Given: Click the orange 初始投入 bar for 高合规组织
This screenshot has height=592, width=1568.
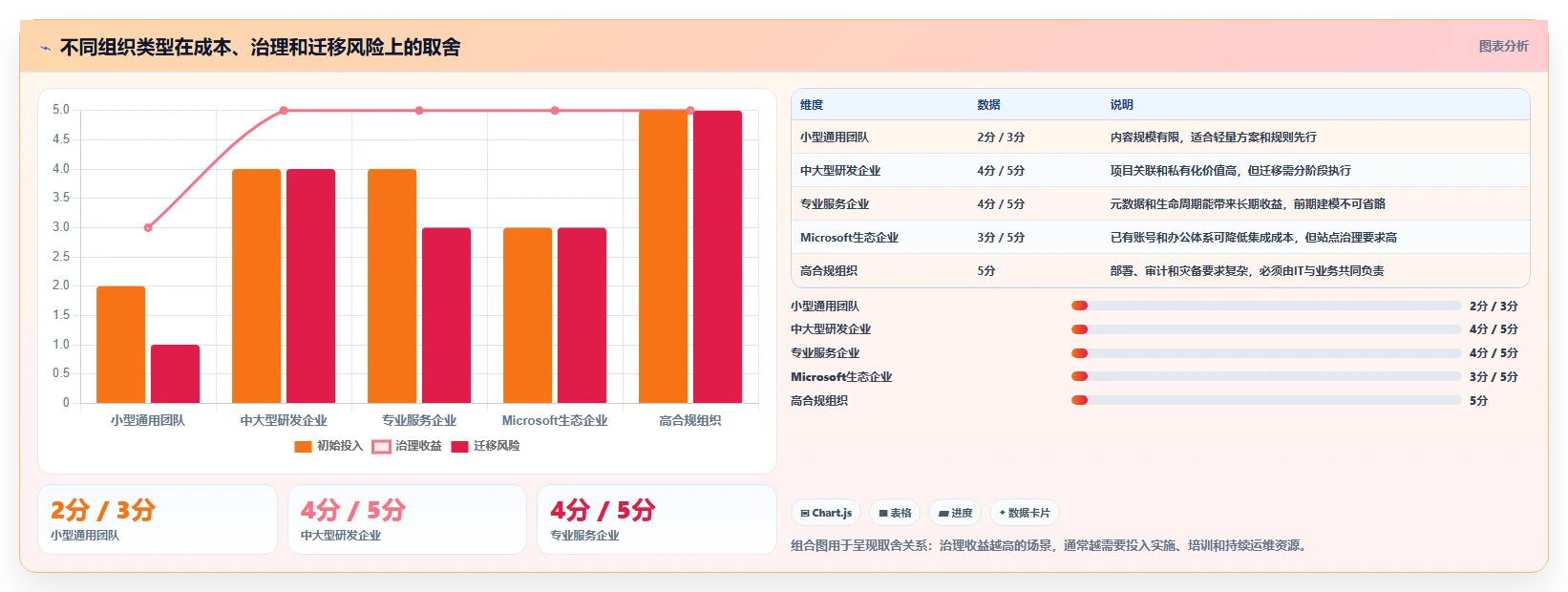Looking at the screenshot, I should click(x=663, y=257).
